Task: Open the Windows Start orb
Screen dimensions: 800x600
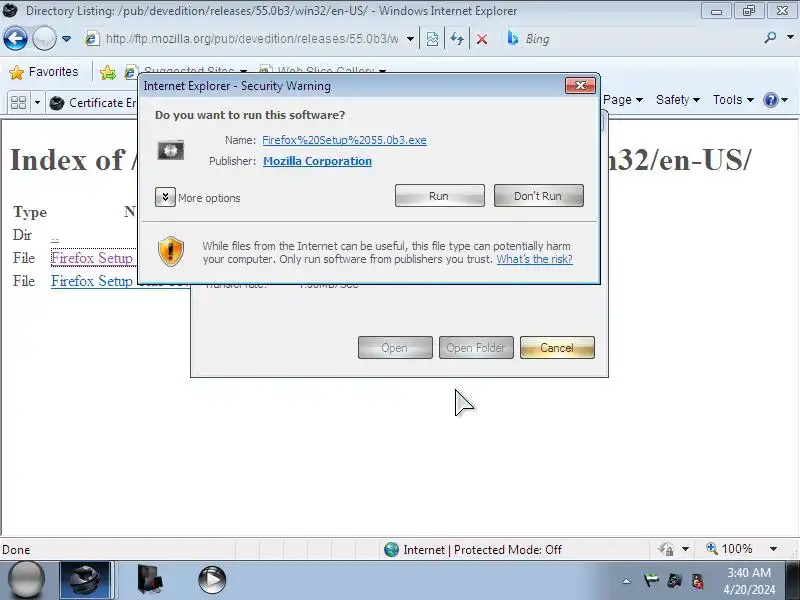Action: point(27,580)
